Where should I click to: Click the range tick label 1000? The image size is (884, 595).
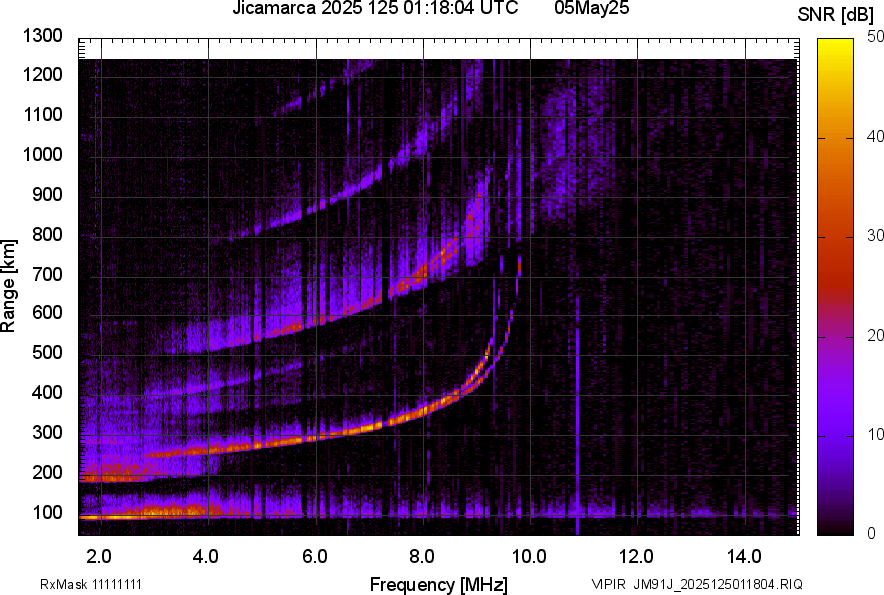pos(43,154)
